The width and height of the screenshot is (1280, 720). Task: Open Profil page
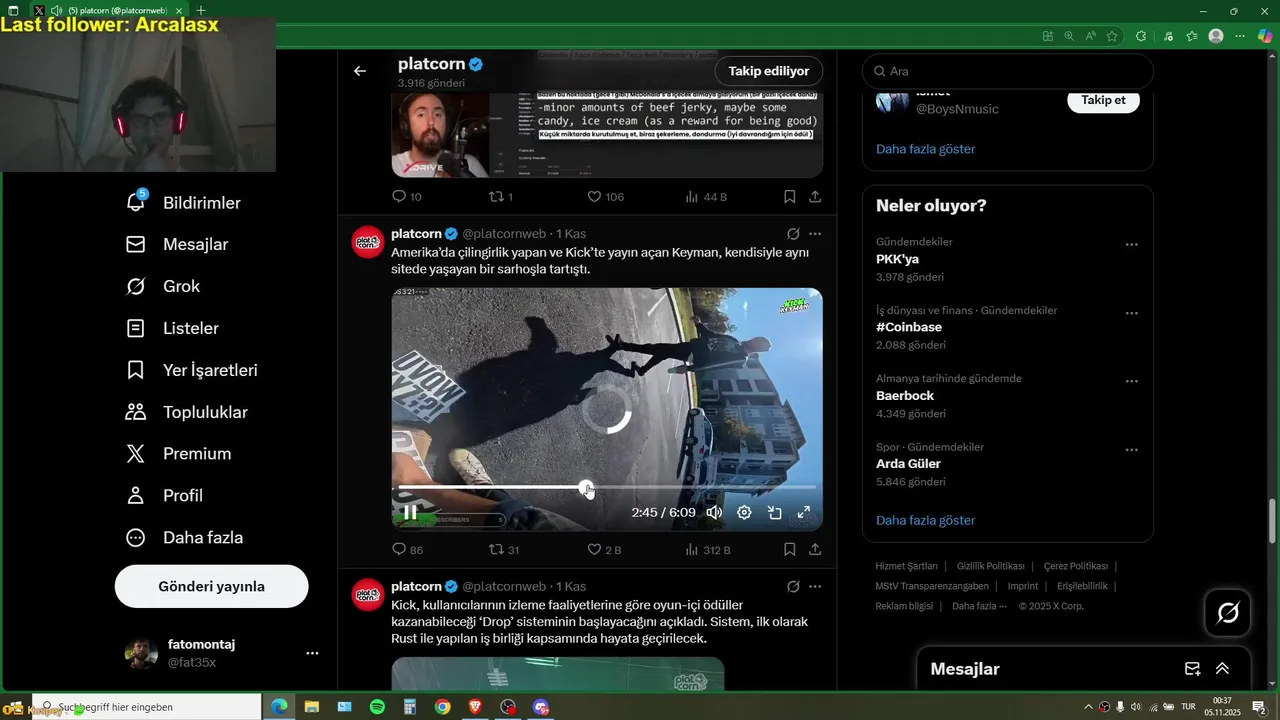[164, 496]
